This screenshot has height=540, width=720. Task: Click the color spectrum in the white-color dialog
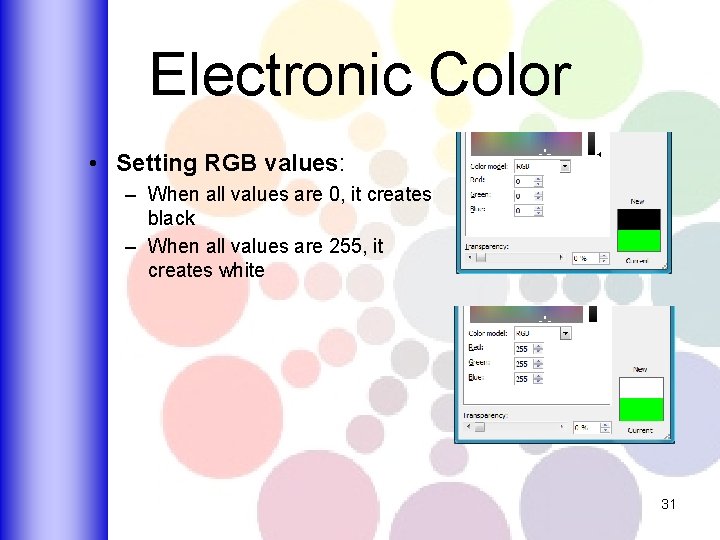click(526, 314)
